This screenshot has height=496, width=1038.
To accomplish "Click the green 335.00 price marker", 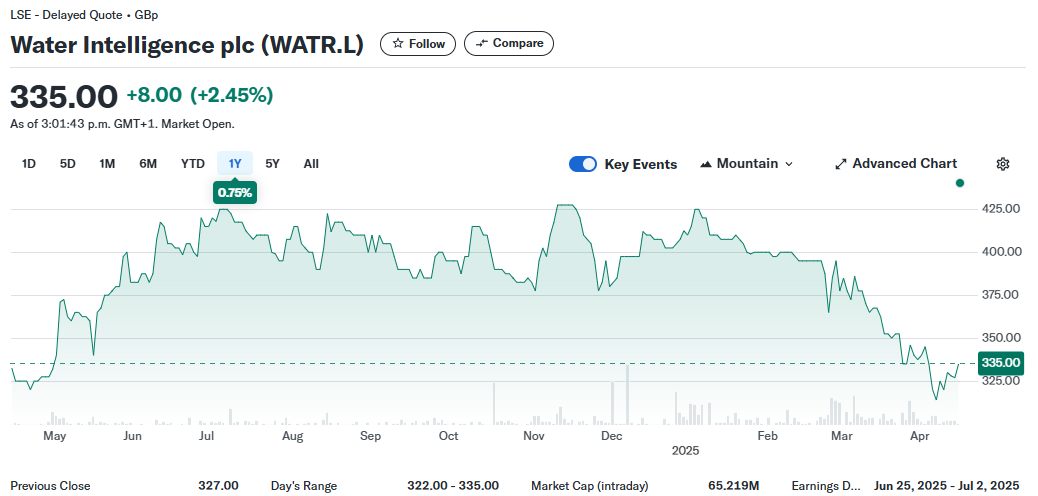I will (x=1001, y=363).
